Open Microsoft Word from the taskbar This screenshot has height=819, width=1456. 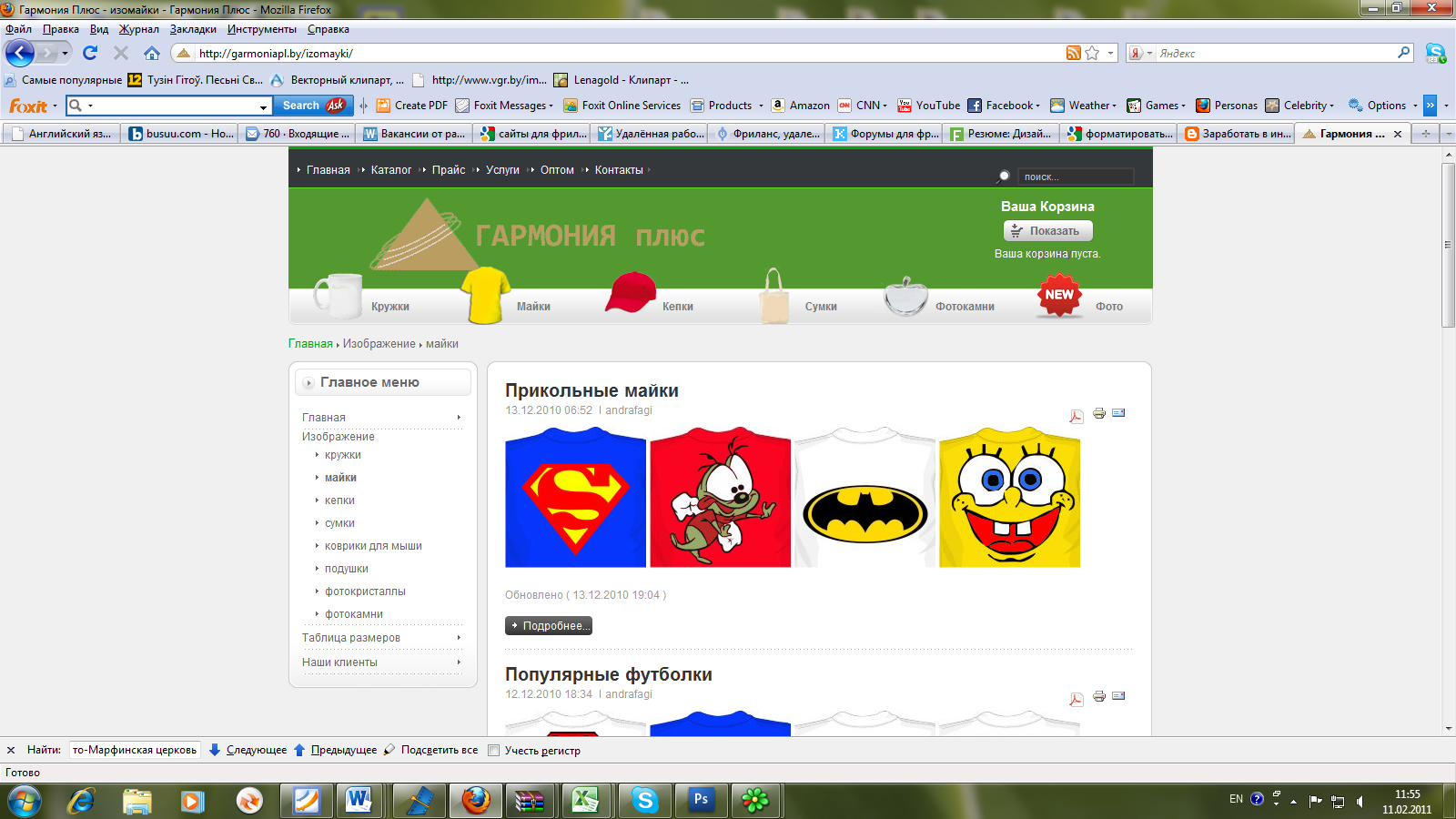coord(359,800)
